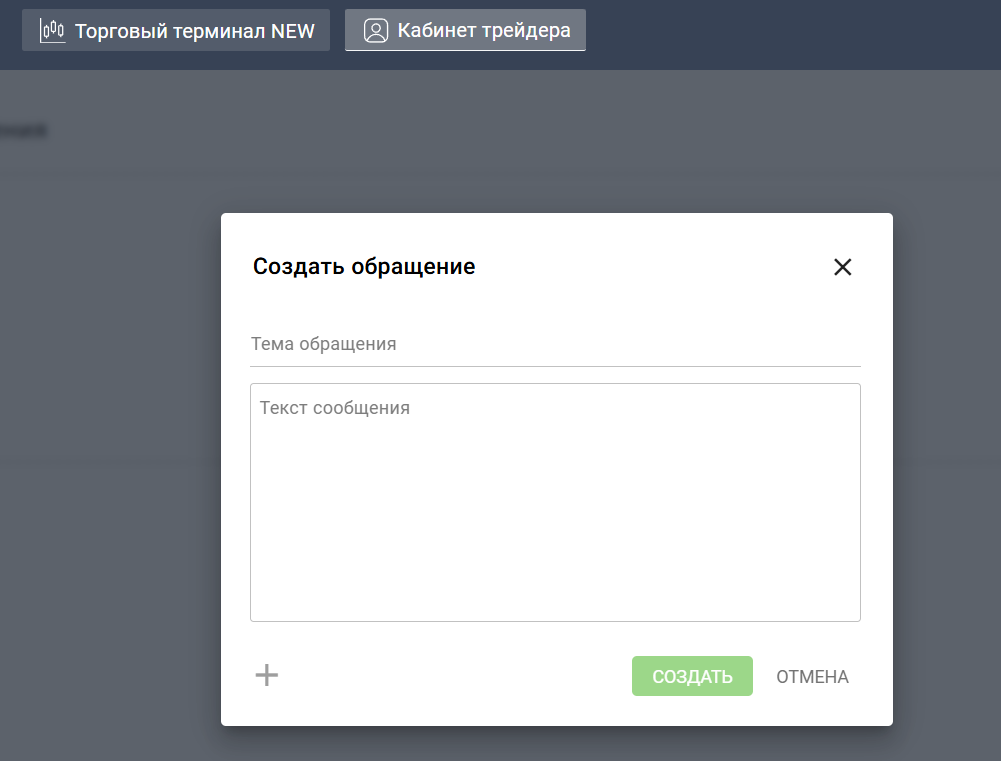Viewport: 1001px width, 761px height.
Task: Click the Тема обращения placeholder text
Action: [323, 344]
